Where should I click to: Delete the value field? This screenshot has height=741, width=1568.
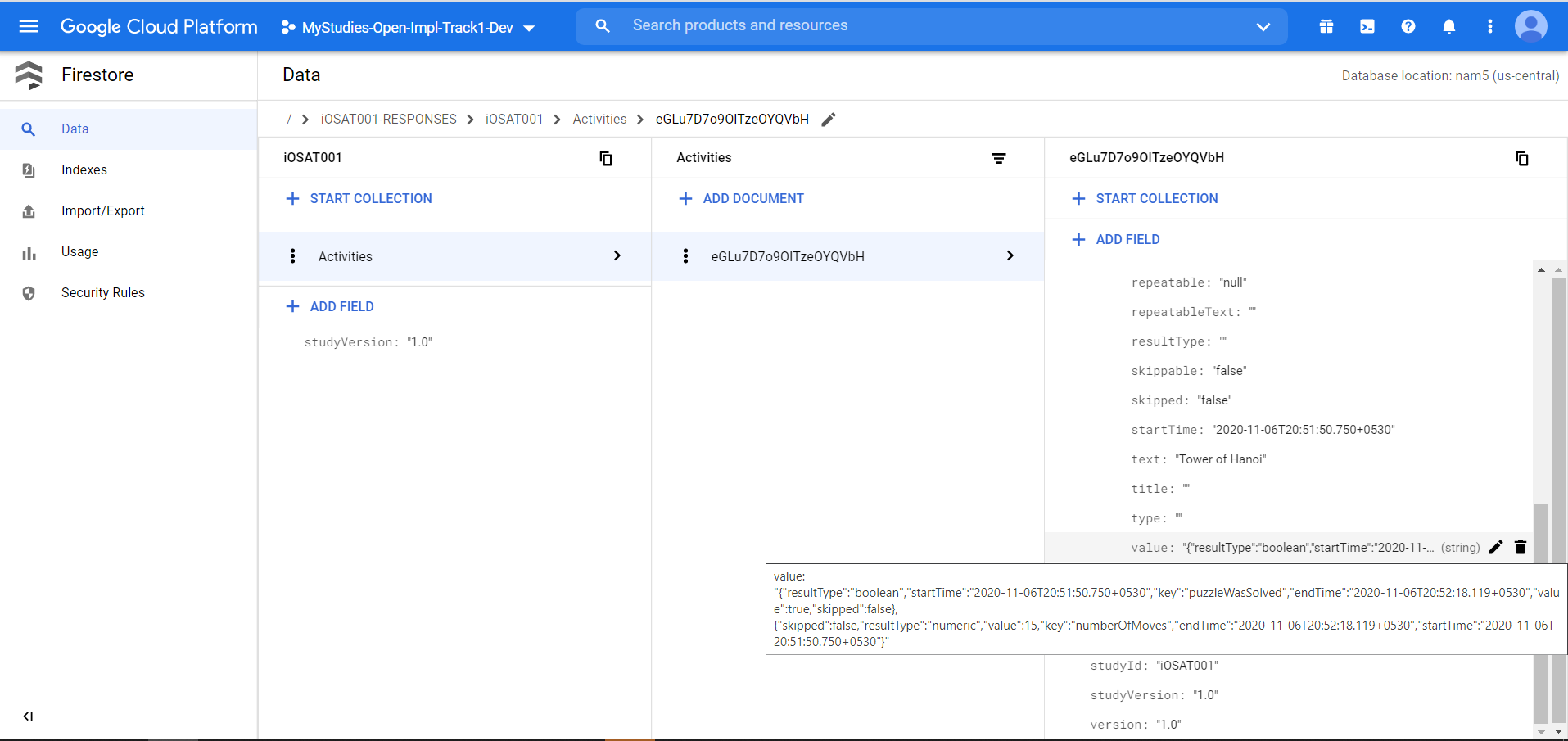pyautogui.click(x=1521, y=548)
